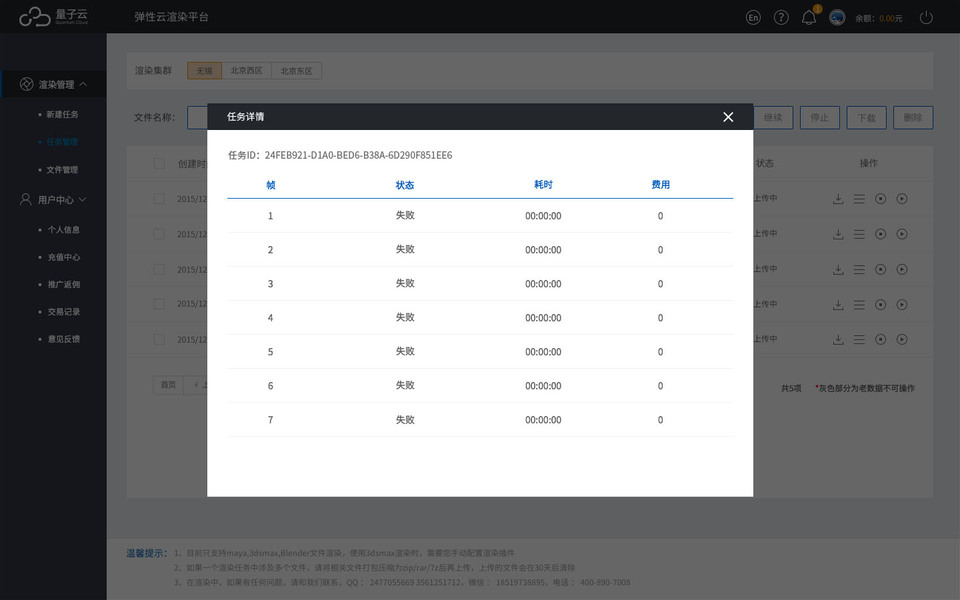The height and width of the screenshot is (600, 960).
Task: Click the task ID 24FEB921-D1A0-BED6-B38A-6D290F851EE6
Action: click(358, 156)
